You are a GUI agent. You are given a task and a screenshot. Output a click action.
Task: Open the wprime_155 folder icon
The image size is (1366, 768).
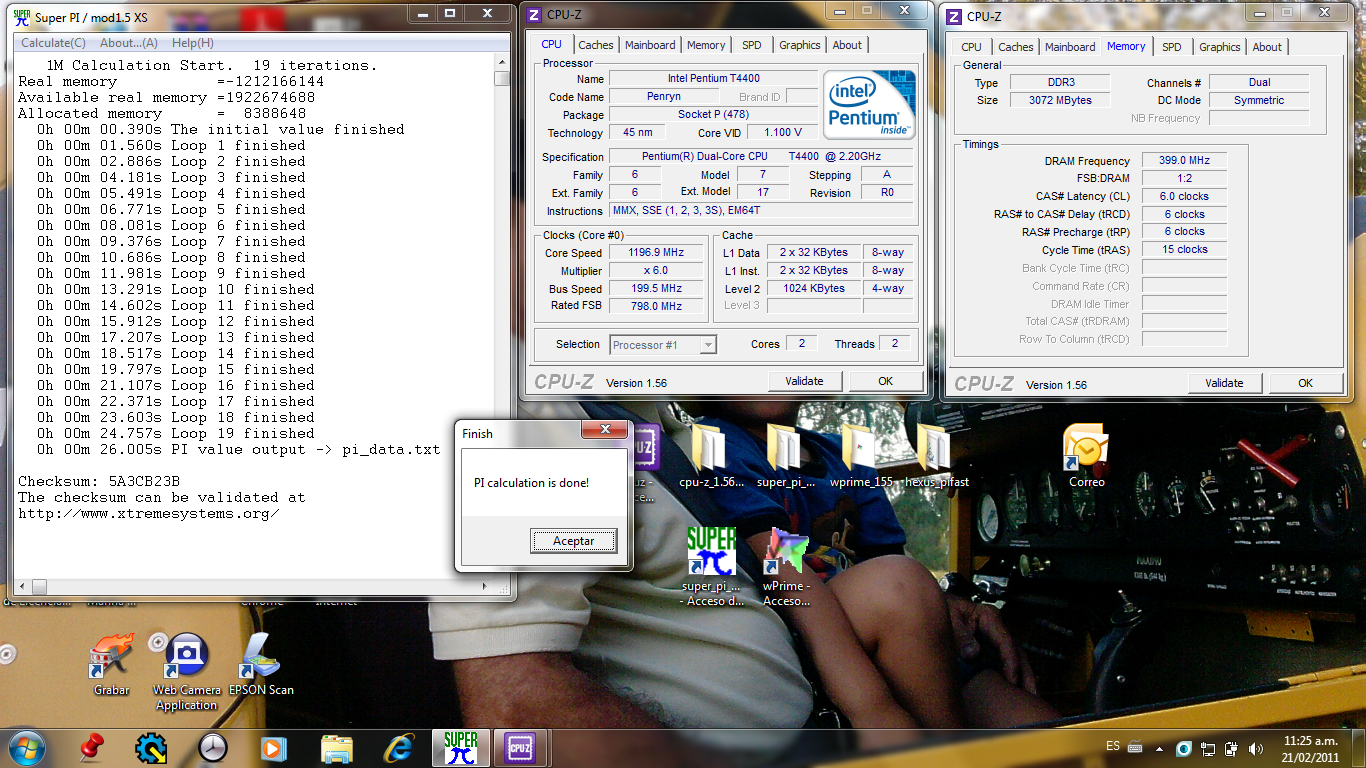coord(861,455)
